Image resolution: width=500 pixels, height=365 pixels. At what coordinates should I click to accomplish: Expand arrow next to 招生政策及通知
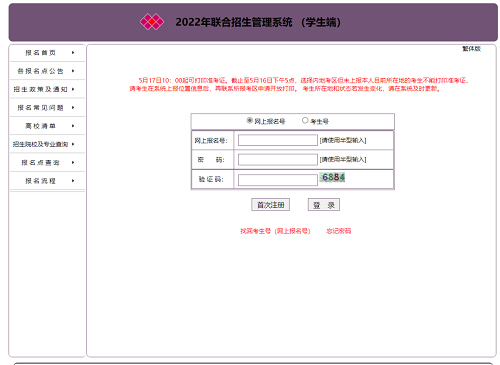coord(73,89)
